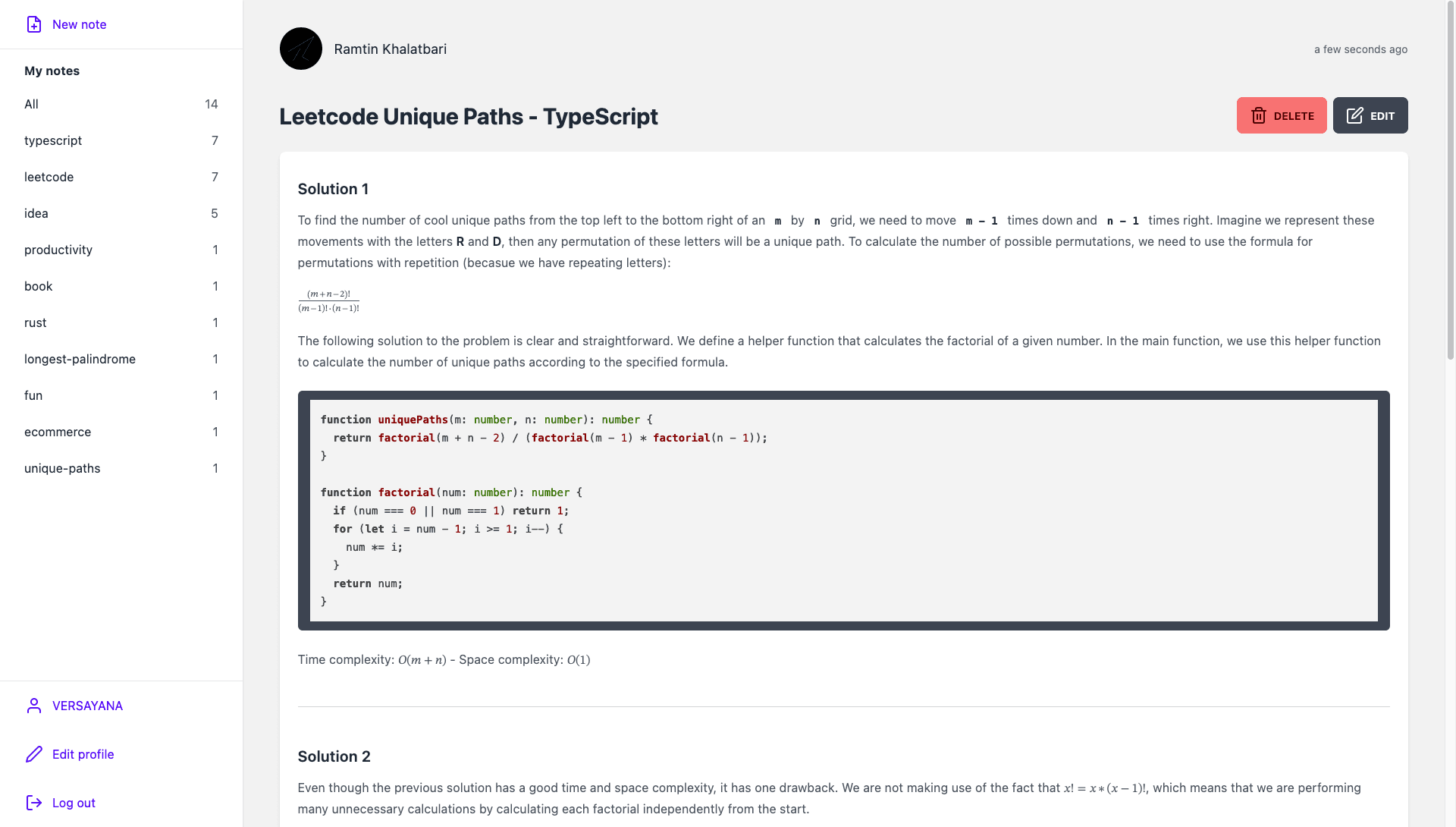The image size is (1456, 827).
Task: Click the DELETE button
Action: 1282,115
